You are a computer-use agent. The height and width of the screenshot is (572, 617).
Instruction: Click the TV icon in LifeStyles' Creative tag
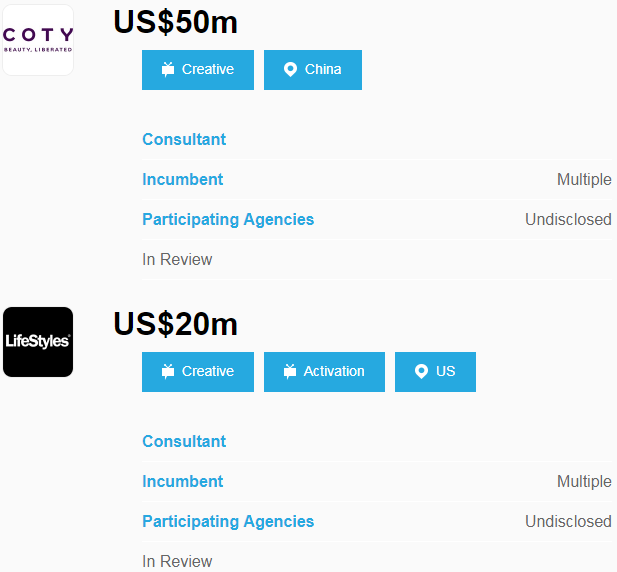click(168, 372)
